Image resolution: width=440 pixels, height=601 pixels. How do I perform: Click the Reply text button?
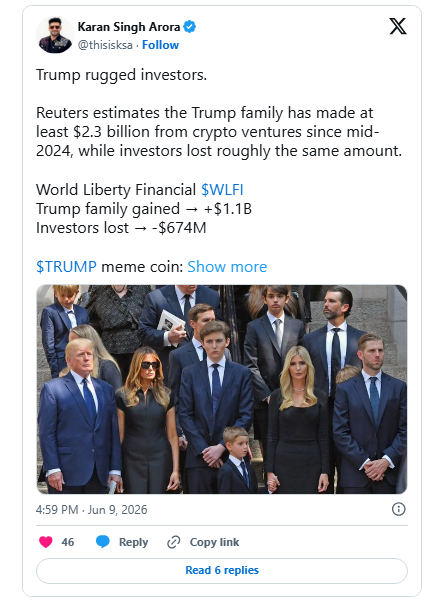coord(133,542)
